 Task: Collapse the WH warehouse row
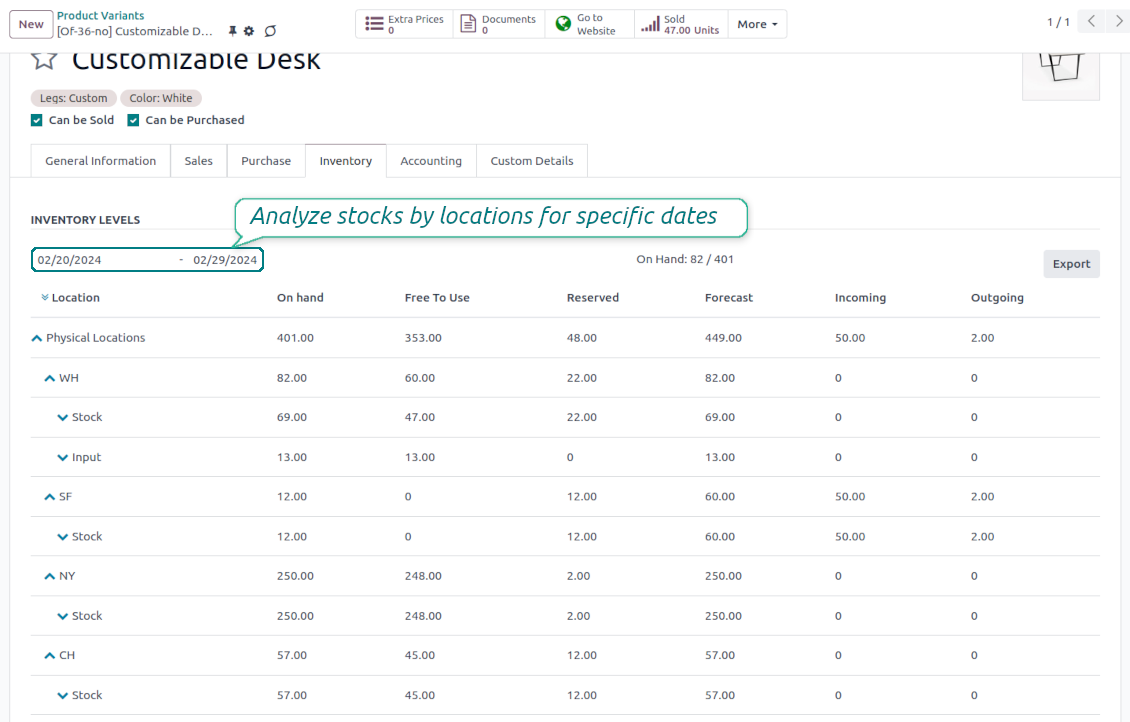50,378
